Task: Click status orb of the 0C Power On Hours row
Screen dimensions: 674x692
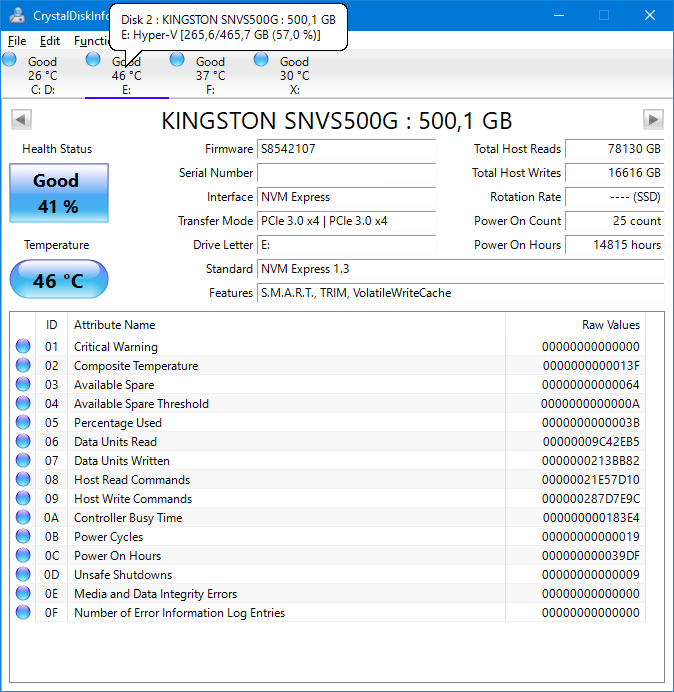Action: 23,555
